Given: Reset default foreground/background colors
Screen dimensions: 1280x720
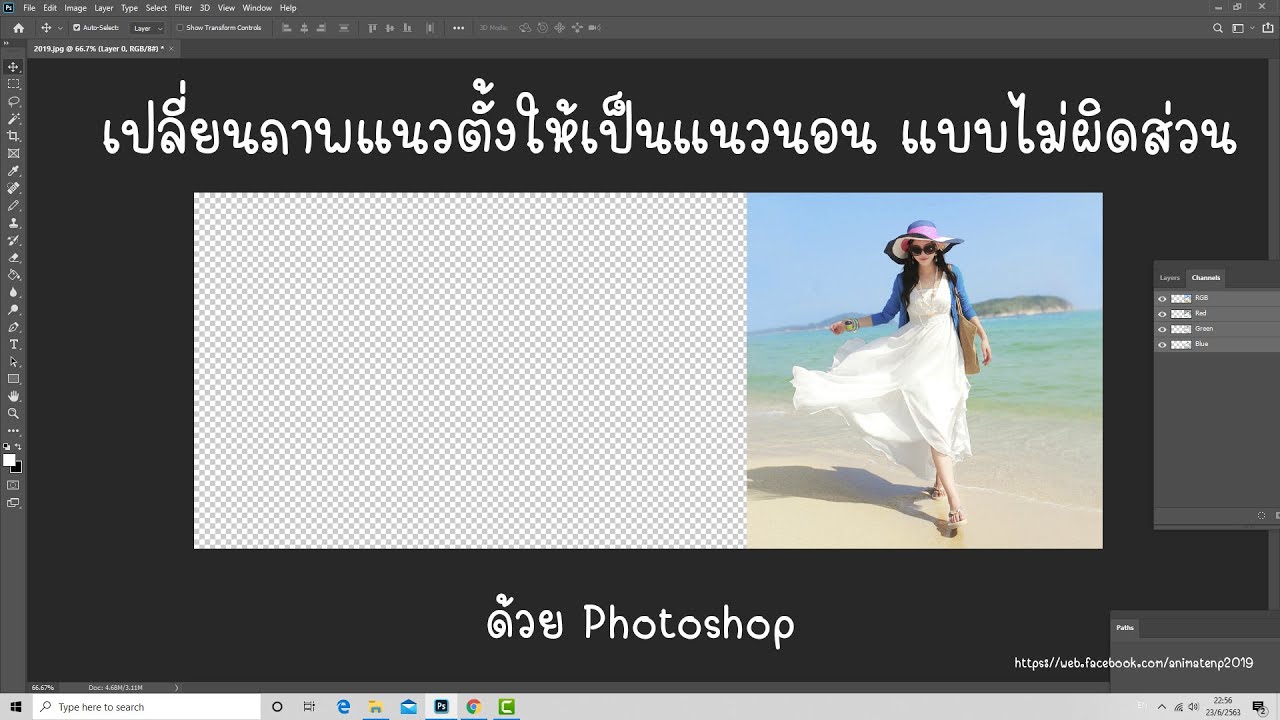Looking at the screenshot, I should [6, 447].
